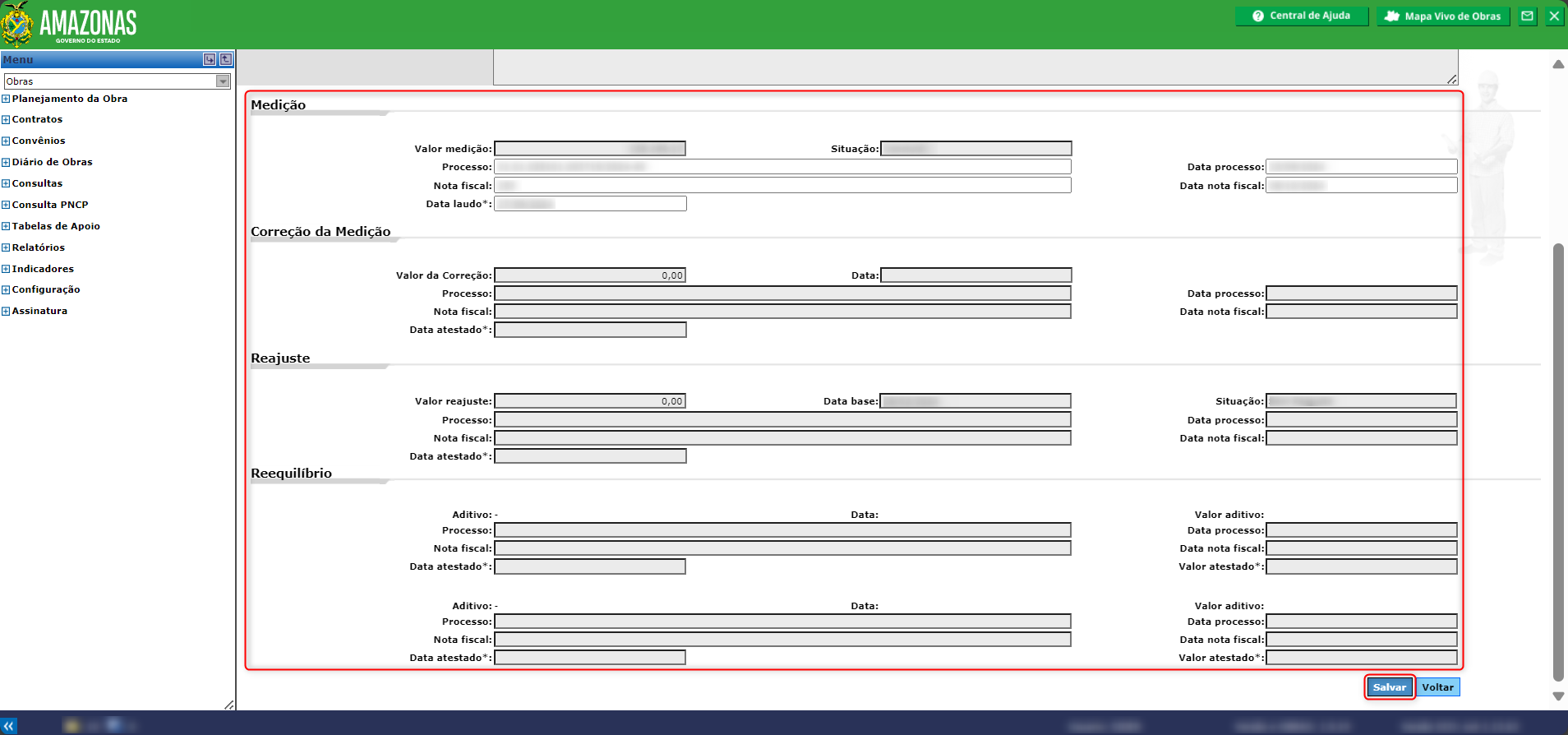Click the vertical scrollbar thumb
This screenshot has width=1568, height=735.
[x=1558, y=462]
